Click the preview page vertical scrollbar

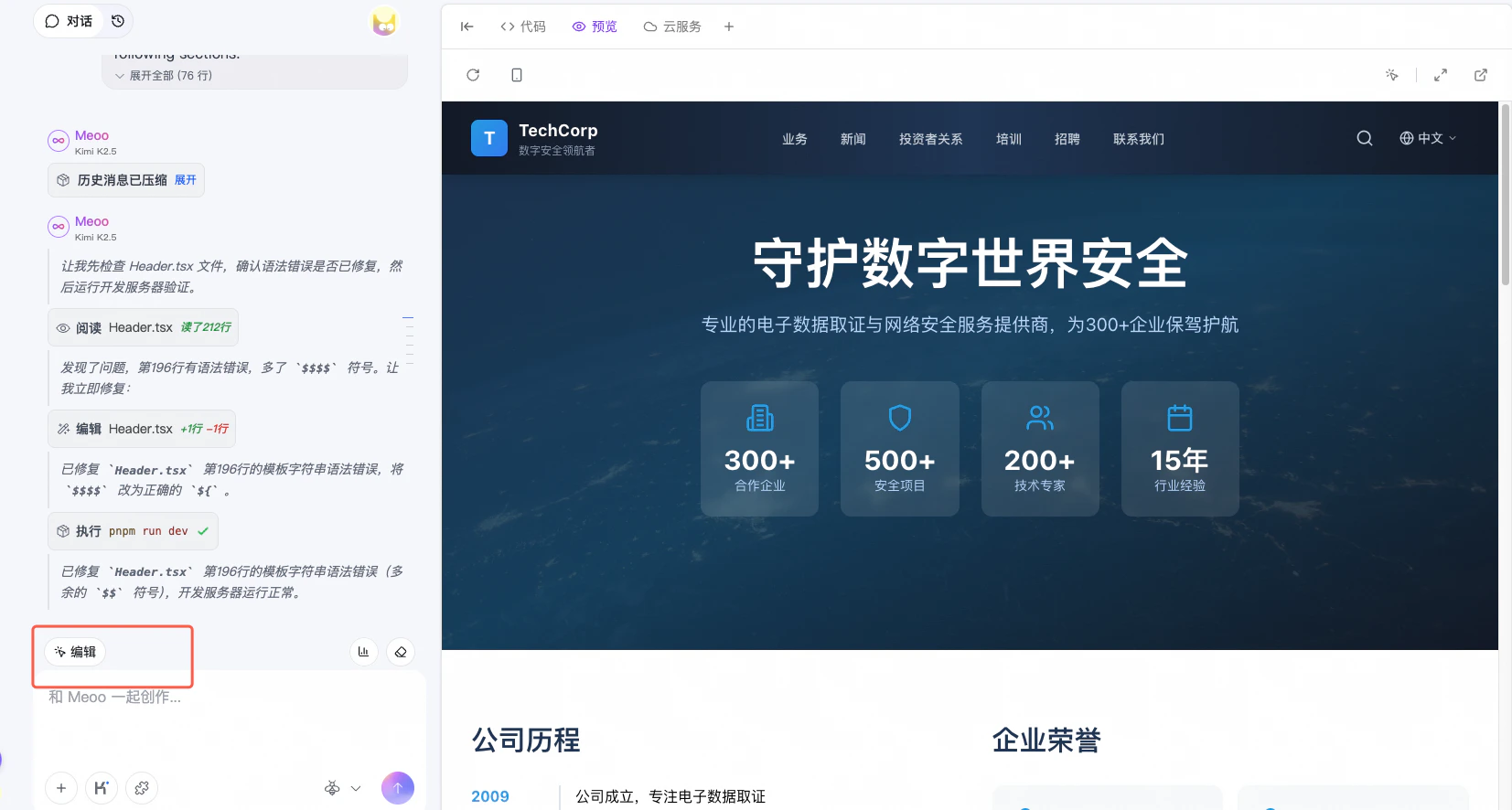(1505, 197)
